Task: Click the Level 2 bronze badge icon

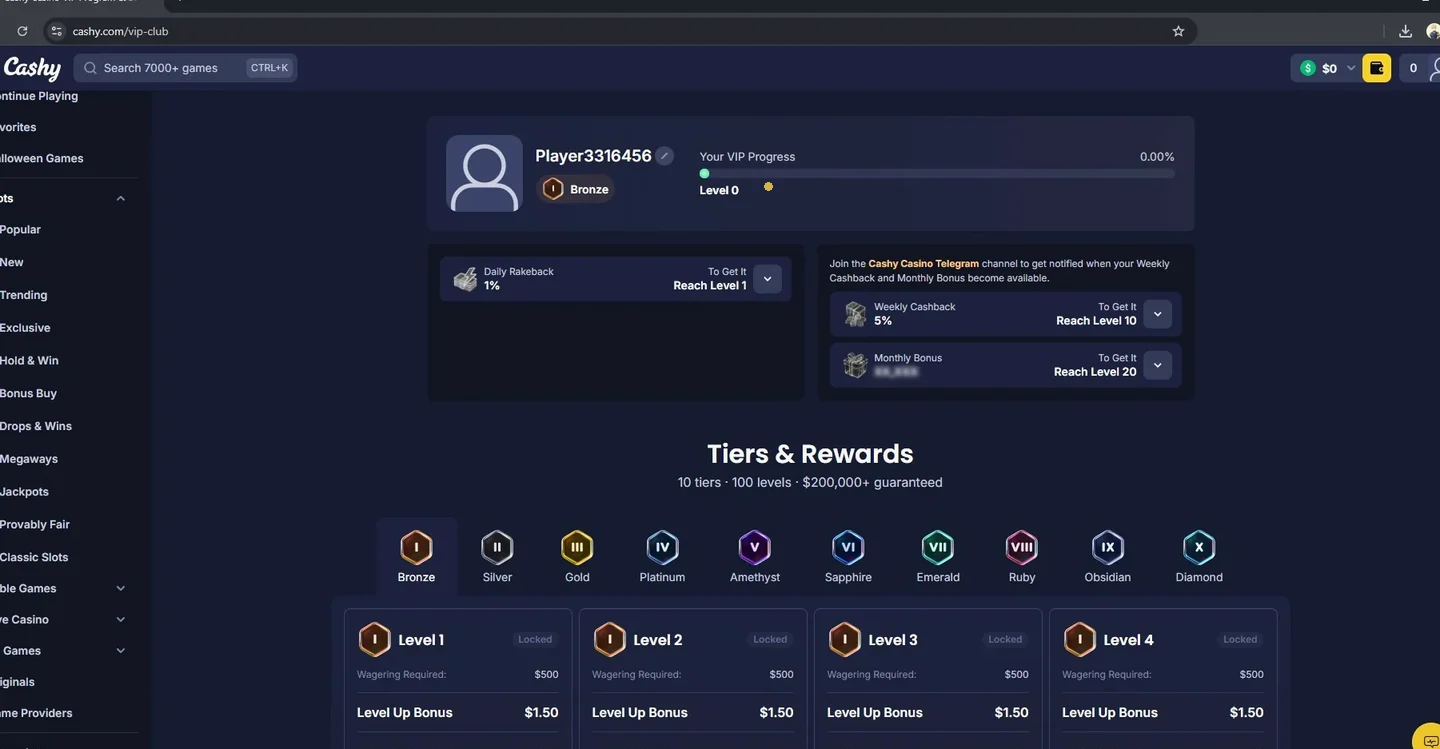Action: click(x=609, y=640)
